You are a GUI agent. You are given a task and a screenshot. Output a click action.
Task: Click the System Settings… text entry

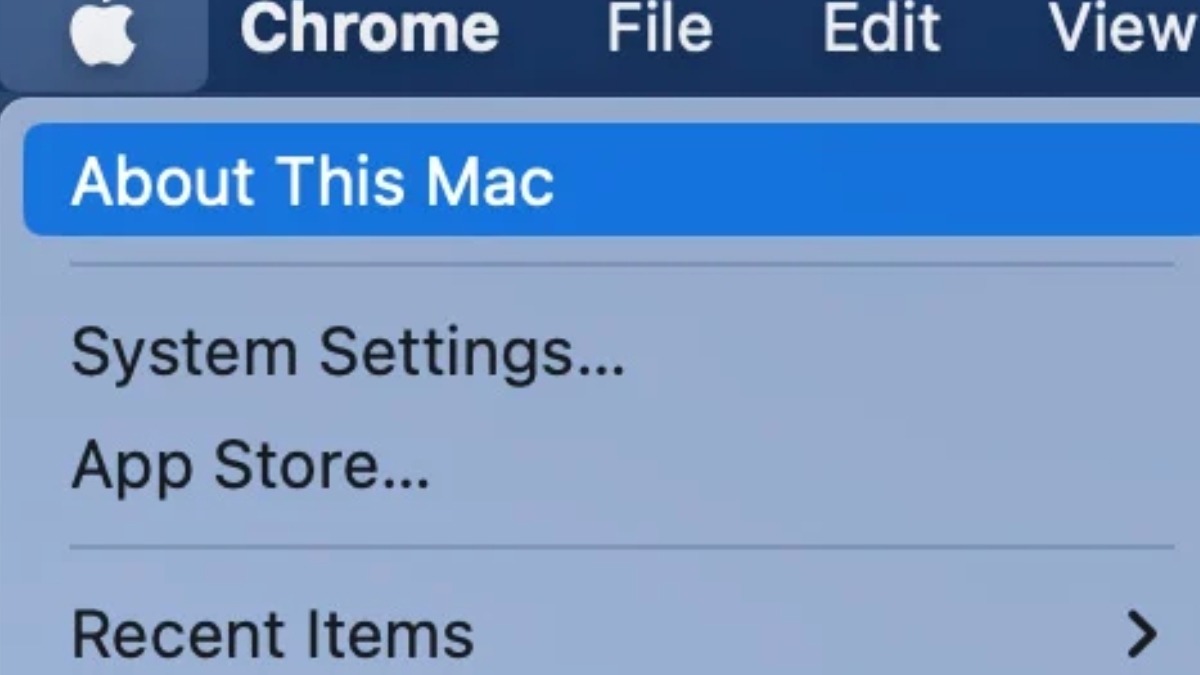click(347, 352)
